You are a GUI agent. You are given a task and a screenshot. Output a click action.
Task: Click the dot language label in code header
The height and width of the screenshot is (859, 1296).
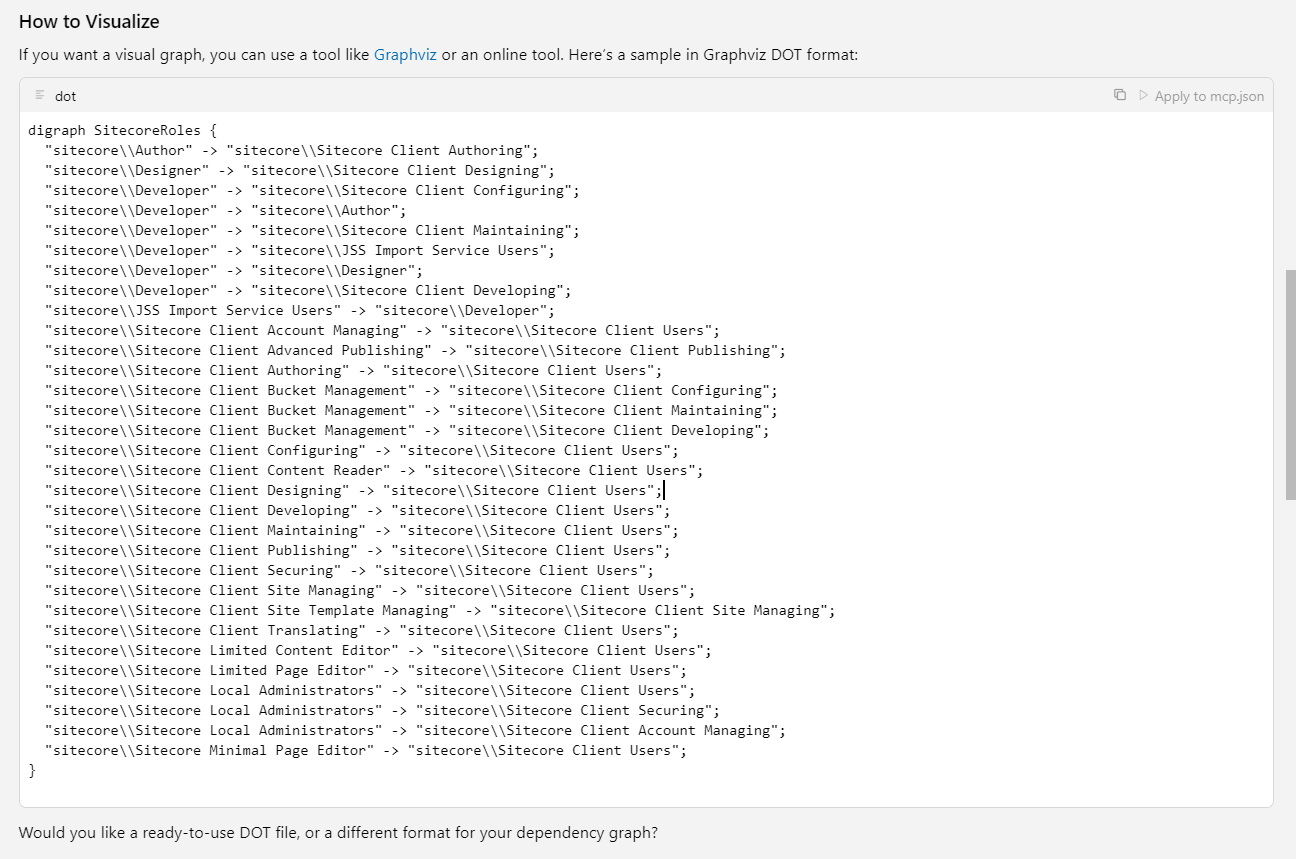click(65, 96)
